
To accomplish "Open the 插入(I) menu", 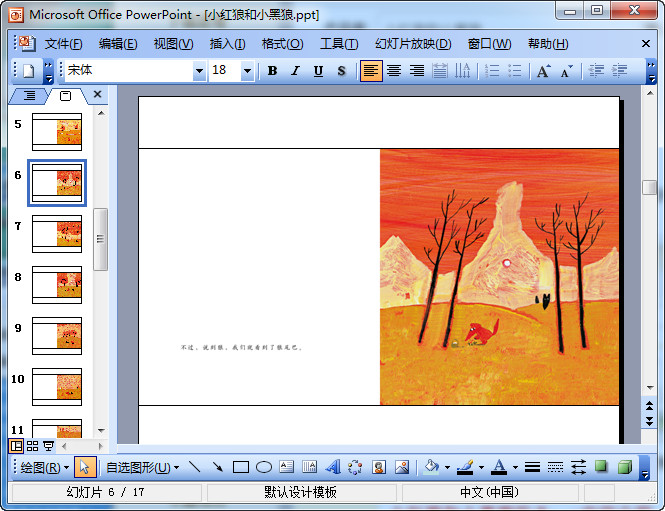I will [227, 44].
